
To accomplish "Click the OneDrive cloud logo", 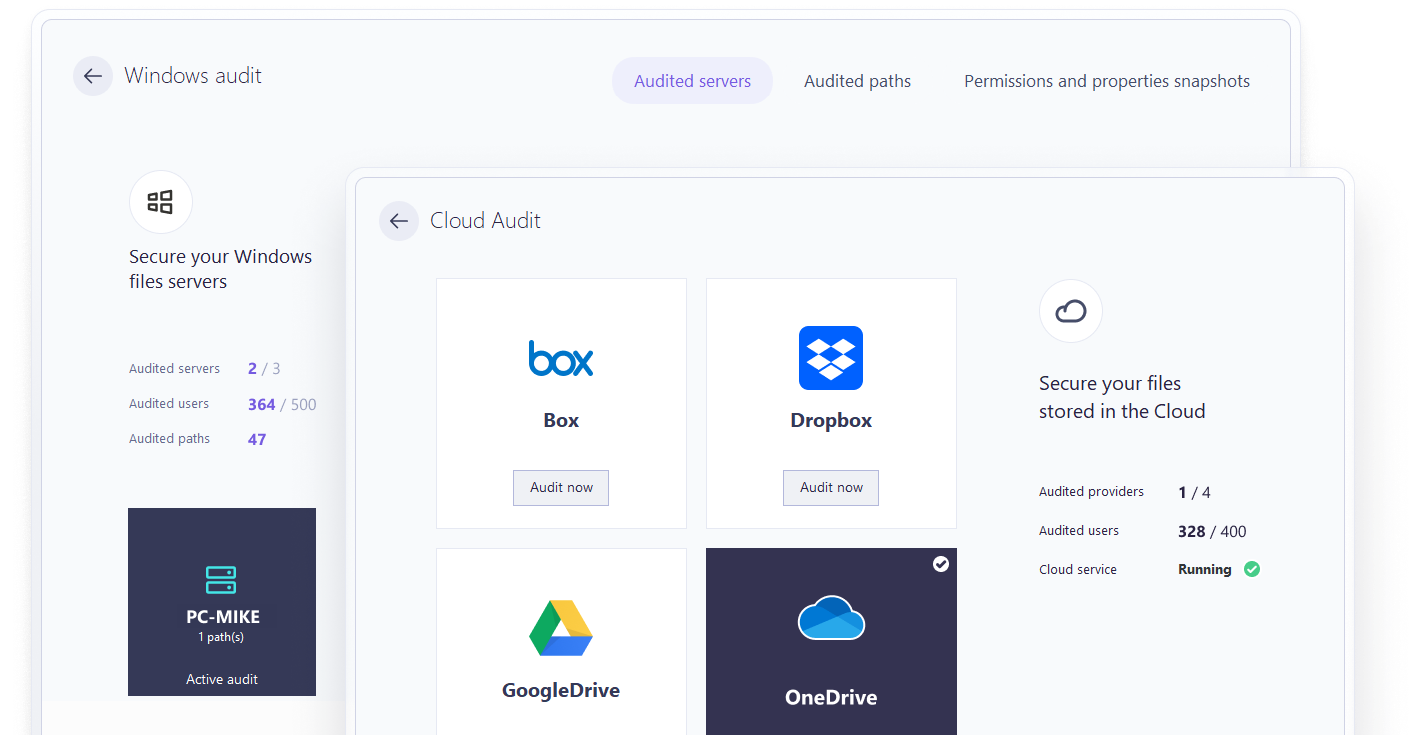I will (831, 617).
